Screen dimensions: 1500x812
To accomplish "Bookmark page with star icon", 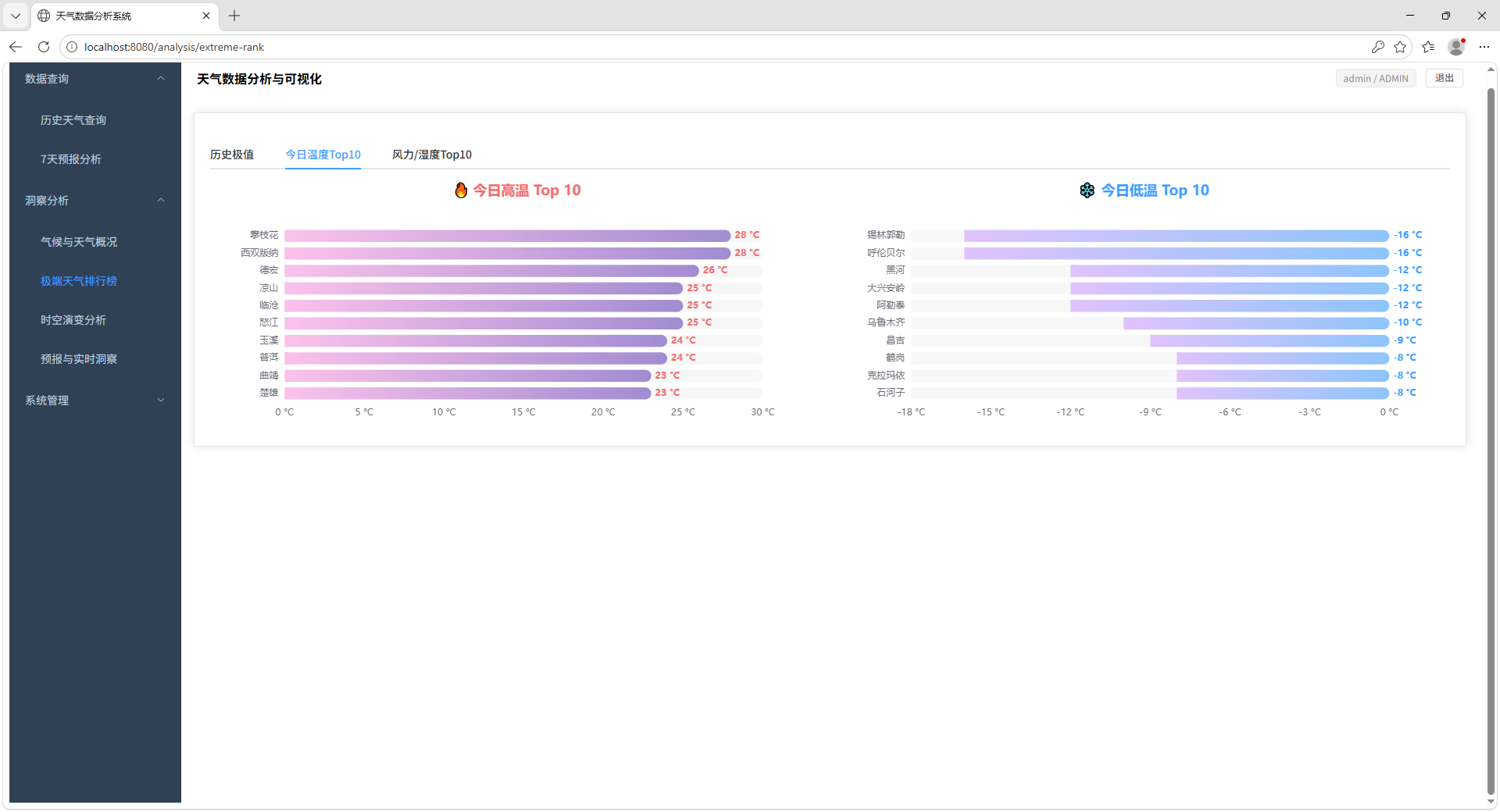I will [1400, 47].
